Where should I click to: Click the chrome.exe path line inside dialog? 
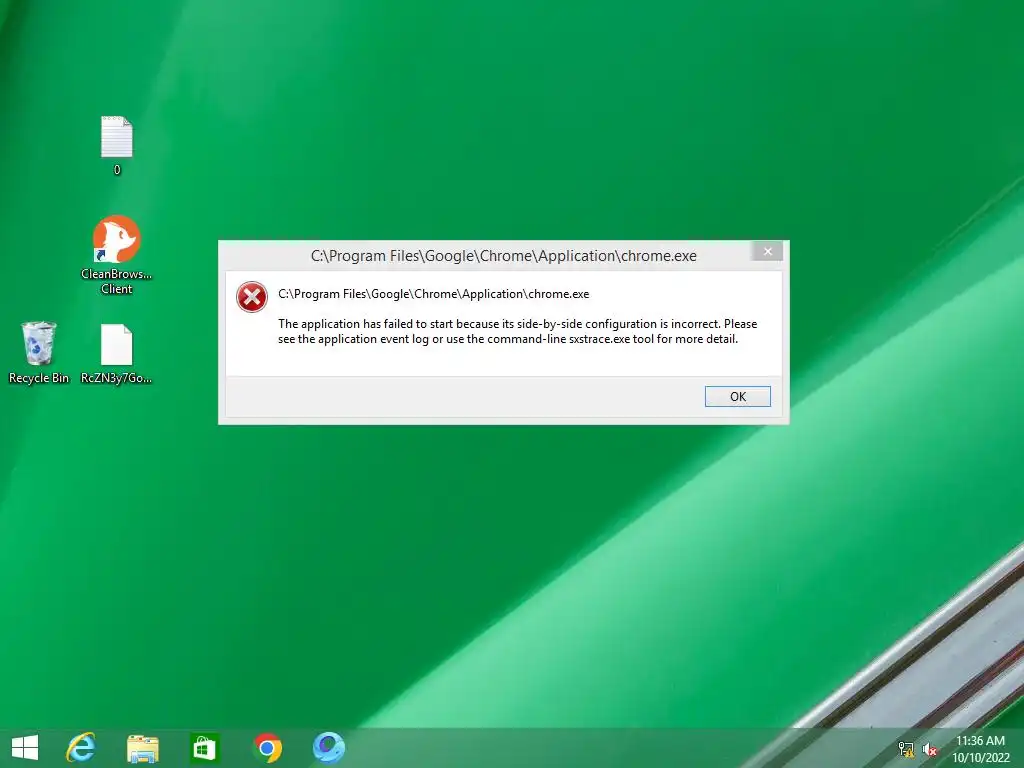point(434,294)
